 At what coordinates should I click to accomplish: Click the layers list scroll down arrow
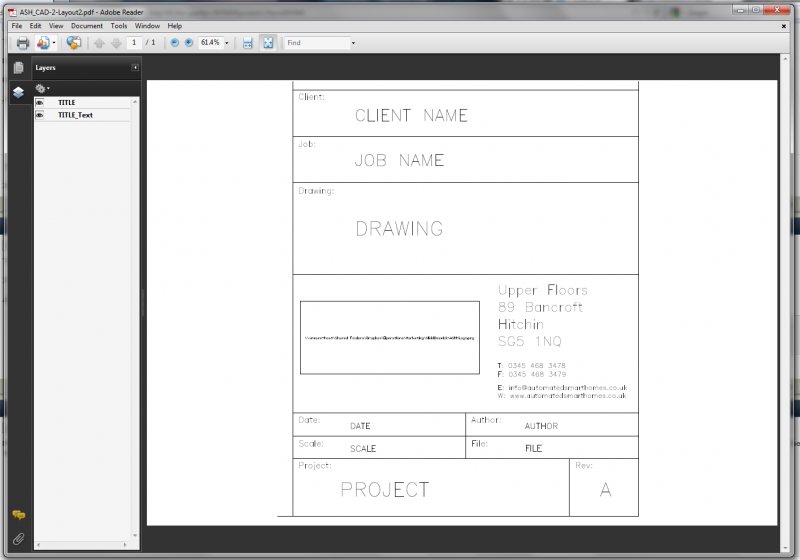coord(135,536)
